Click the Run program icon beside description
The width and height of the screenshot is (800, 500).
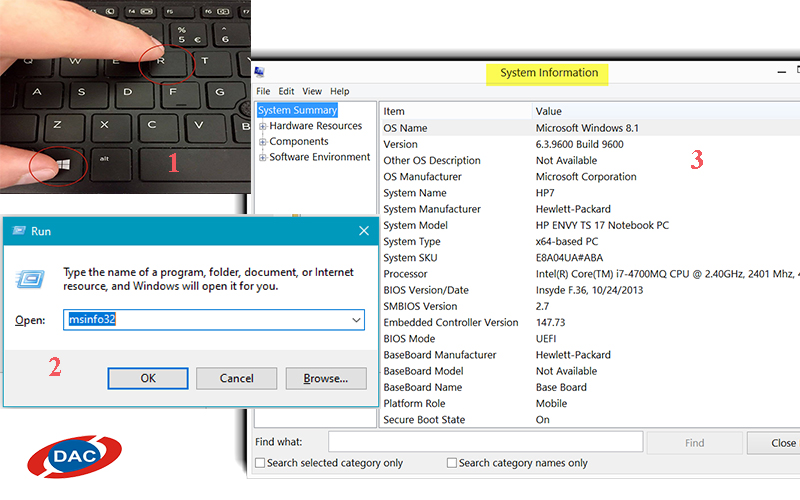tap(30, 279)
